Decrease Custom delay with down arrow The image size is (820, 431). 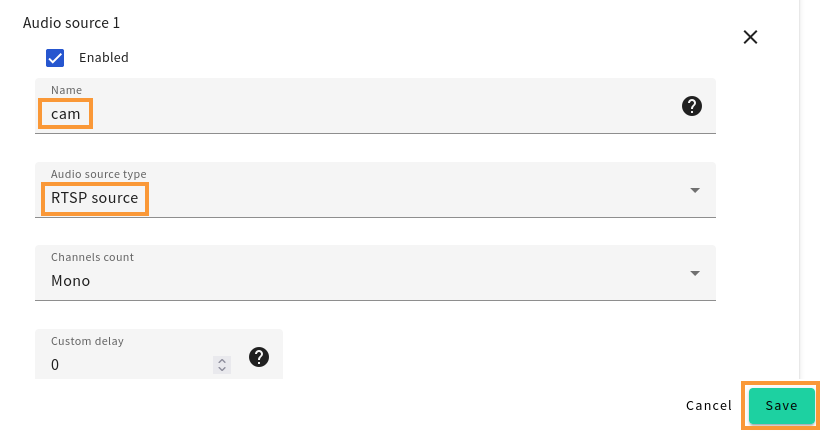pyautogui.click(x=222, y=369)
